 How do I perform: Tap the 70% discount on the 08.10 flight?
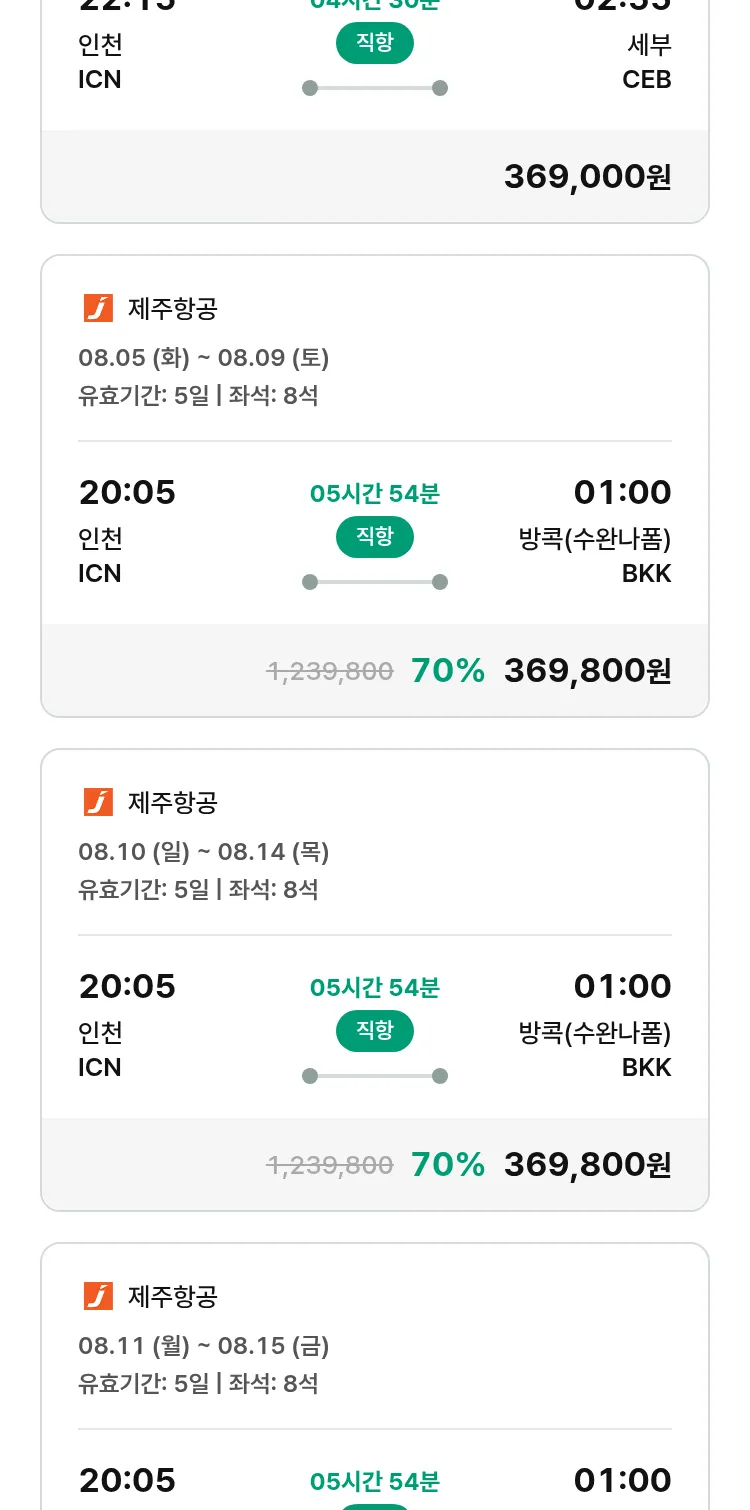[x=447, y=1165]
